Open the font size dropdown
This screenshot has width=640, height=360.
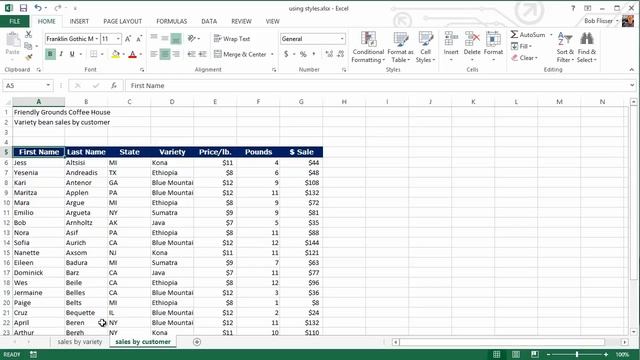pyautogui.click(x=118, y=39)
